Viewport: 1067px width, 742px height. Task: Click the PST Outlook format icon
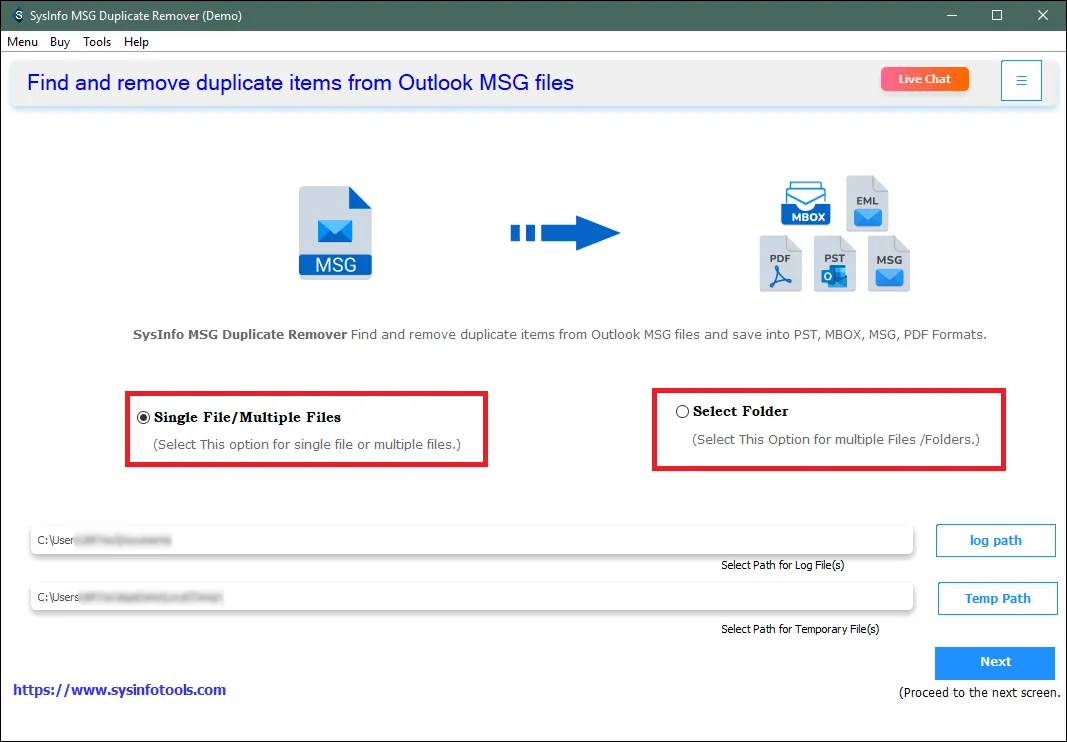834,263
